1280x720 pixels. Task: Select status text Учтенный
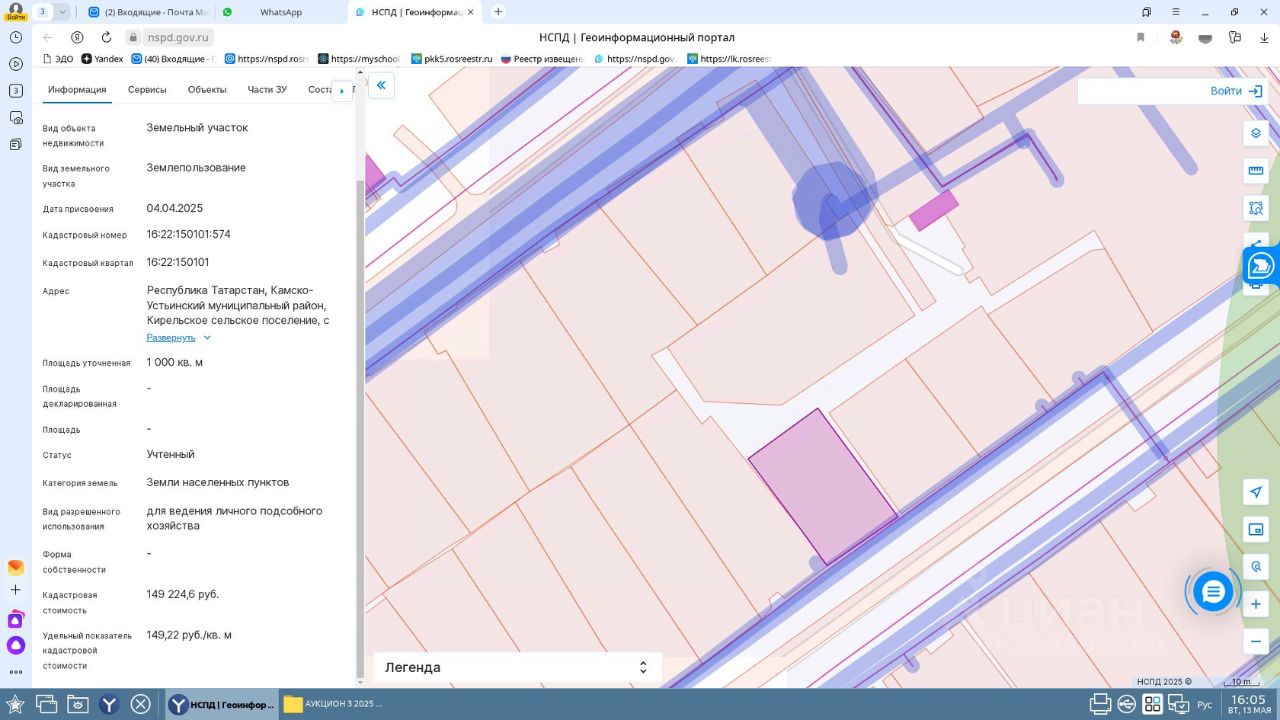pos(171,454)
